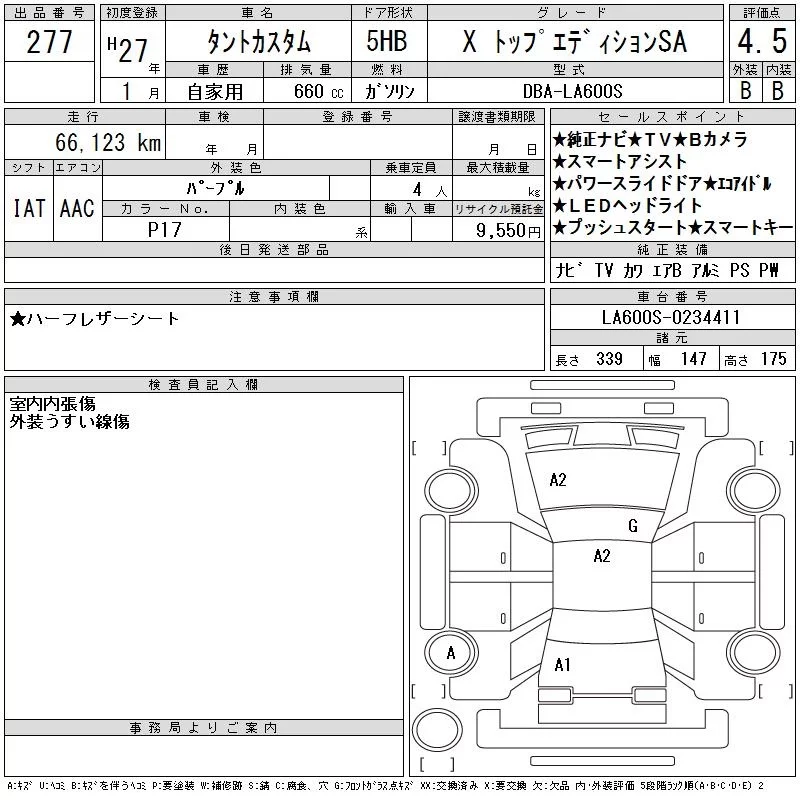This screenshot has width=800, height=800.
Task: Click the recycle deposit 9,550 yen cell
Action: tap(498, 230)
